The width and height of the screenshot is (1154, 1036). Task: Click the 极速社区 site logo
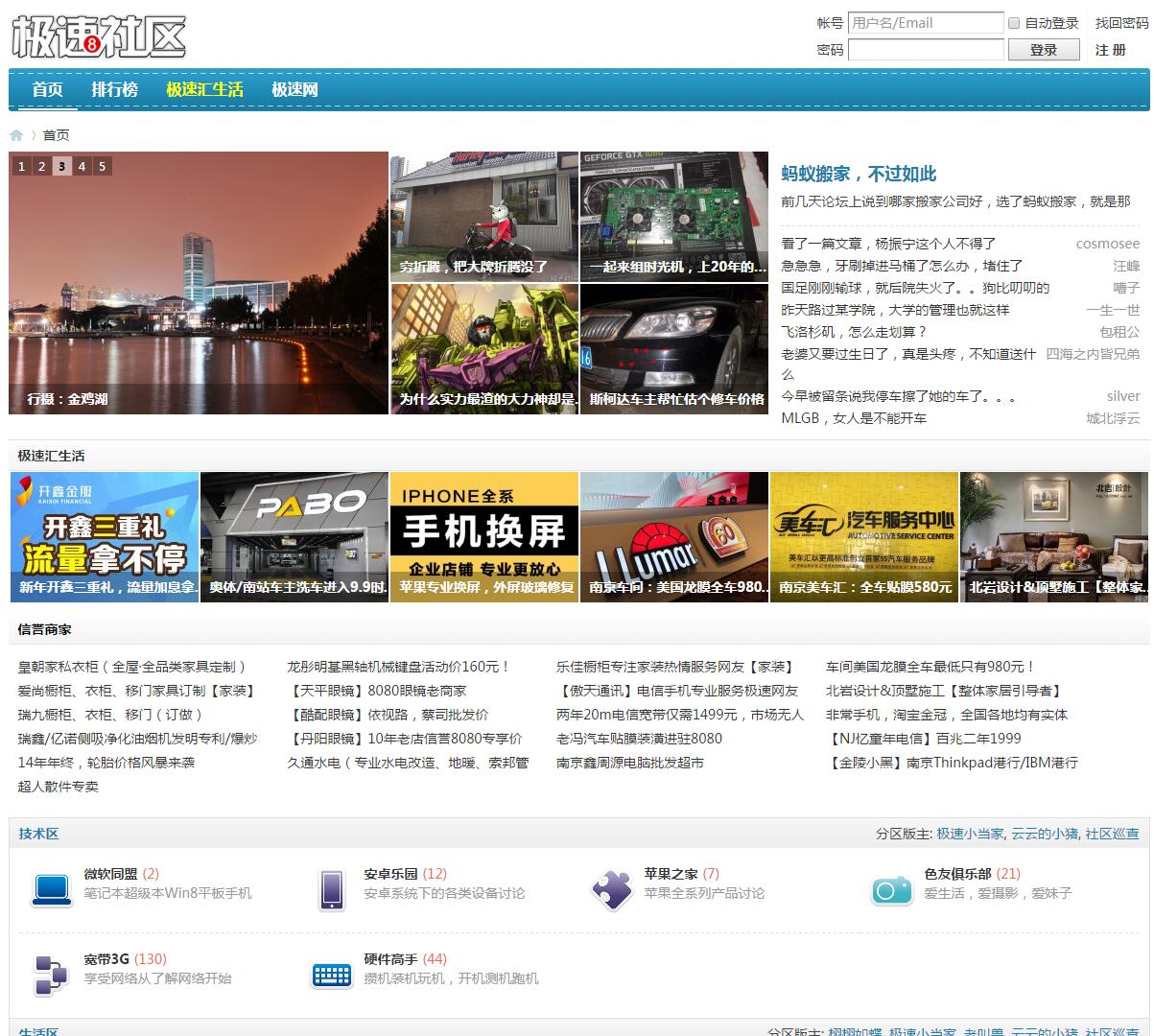tap(99, 37)
